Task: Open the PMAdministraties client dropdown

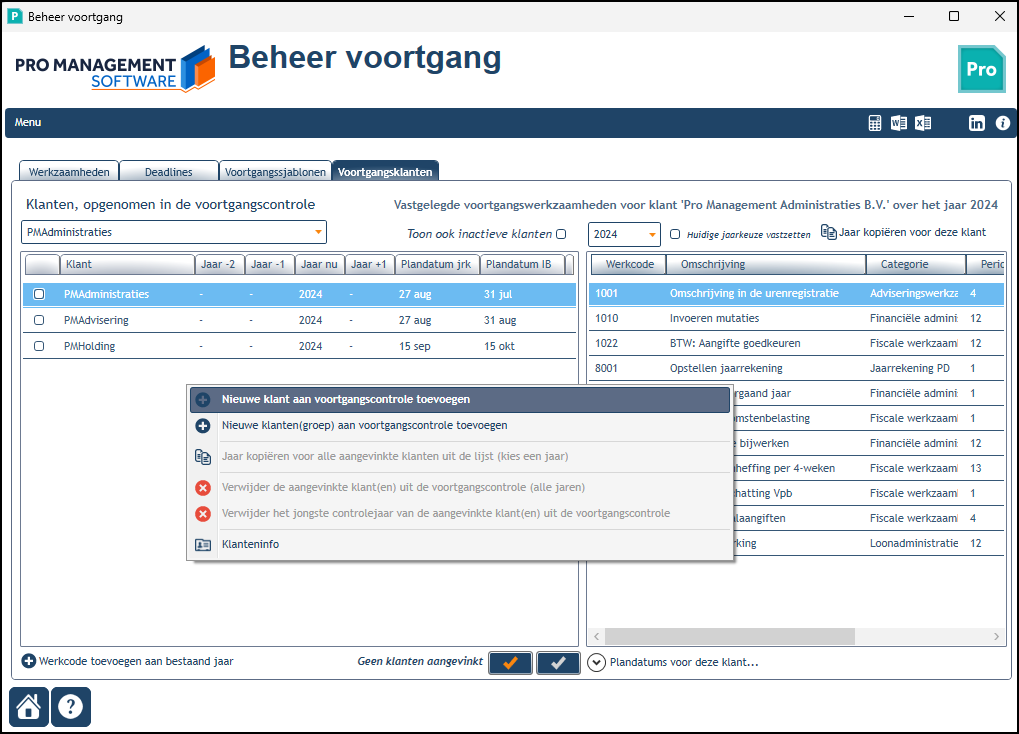Action: tap(174, 232)
